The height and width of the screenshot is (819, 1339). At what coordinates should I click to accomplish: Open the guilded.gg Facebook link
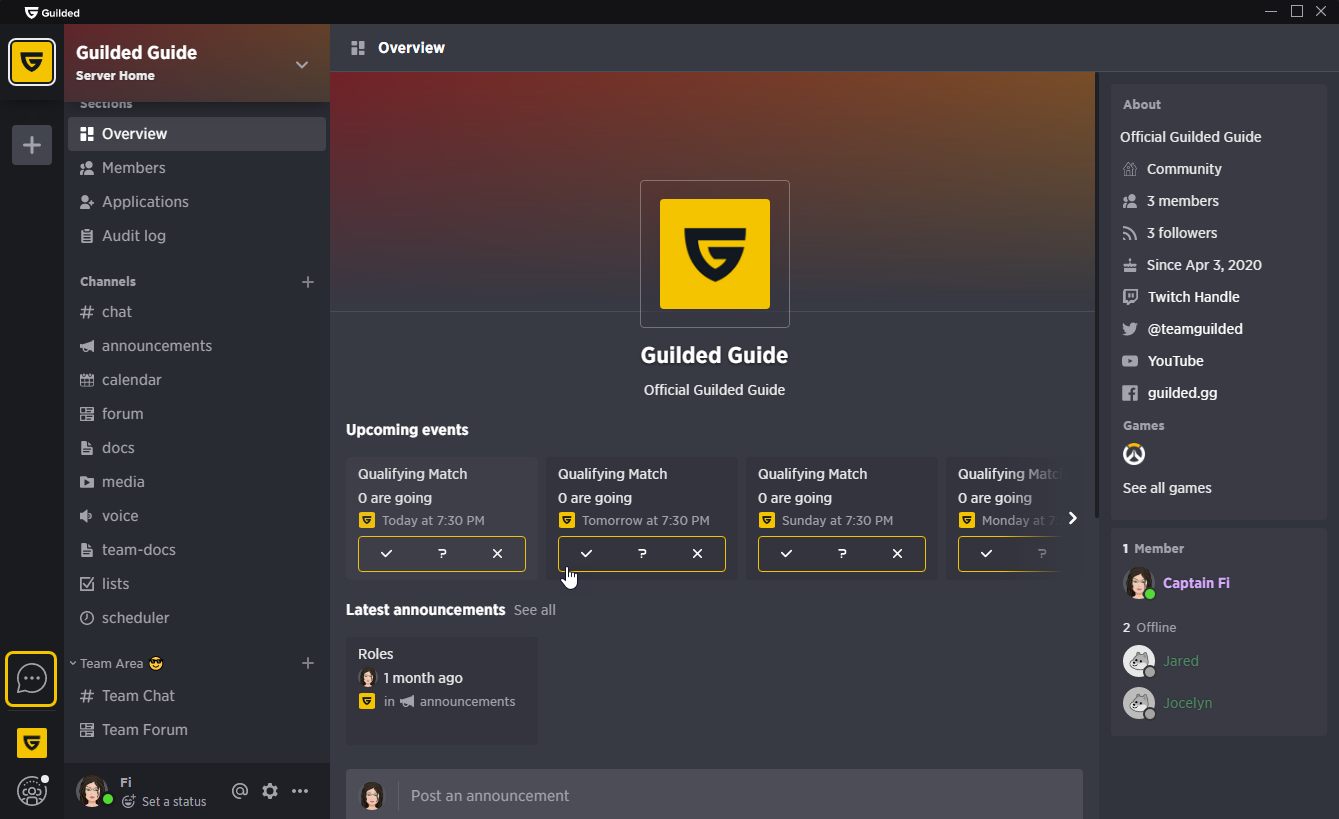[x=1183, y=393]
